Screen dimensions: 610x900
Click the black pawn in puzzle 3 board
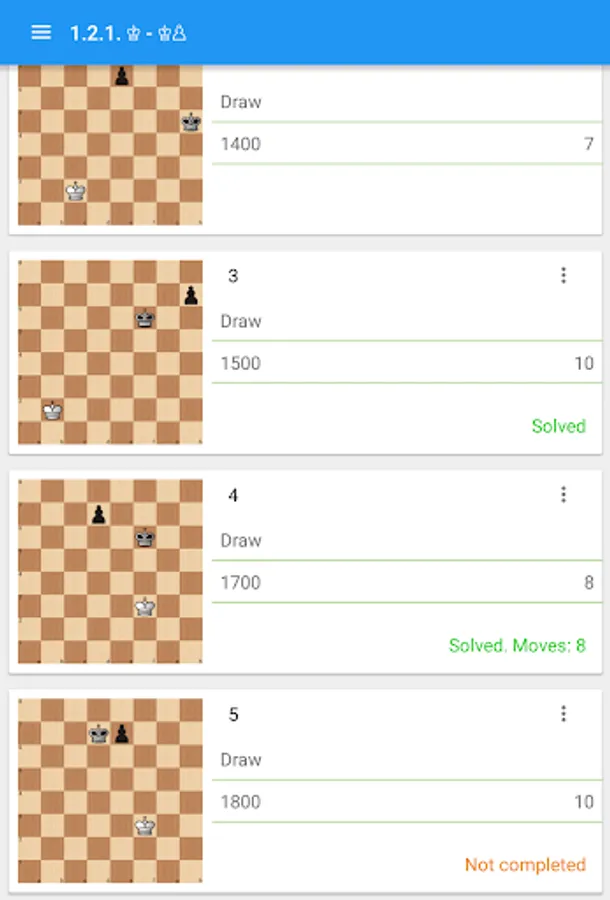pos(191,296)
